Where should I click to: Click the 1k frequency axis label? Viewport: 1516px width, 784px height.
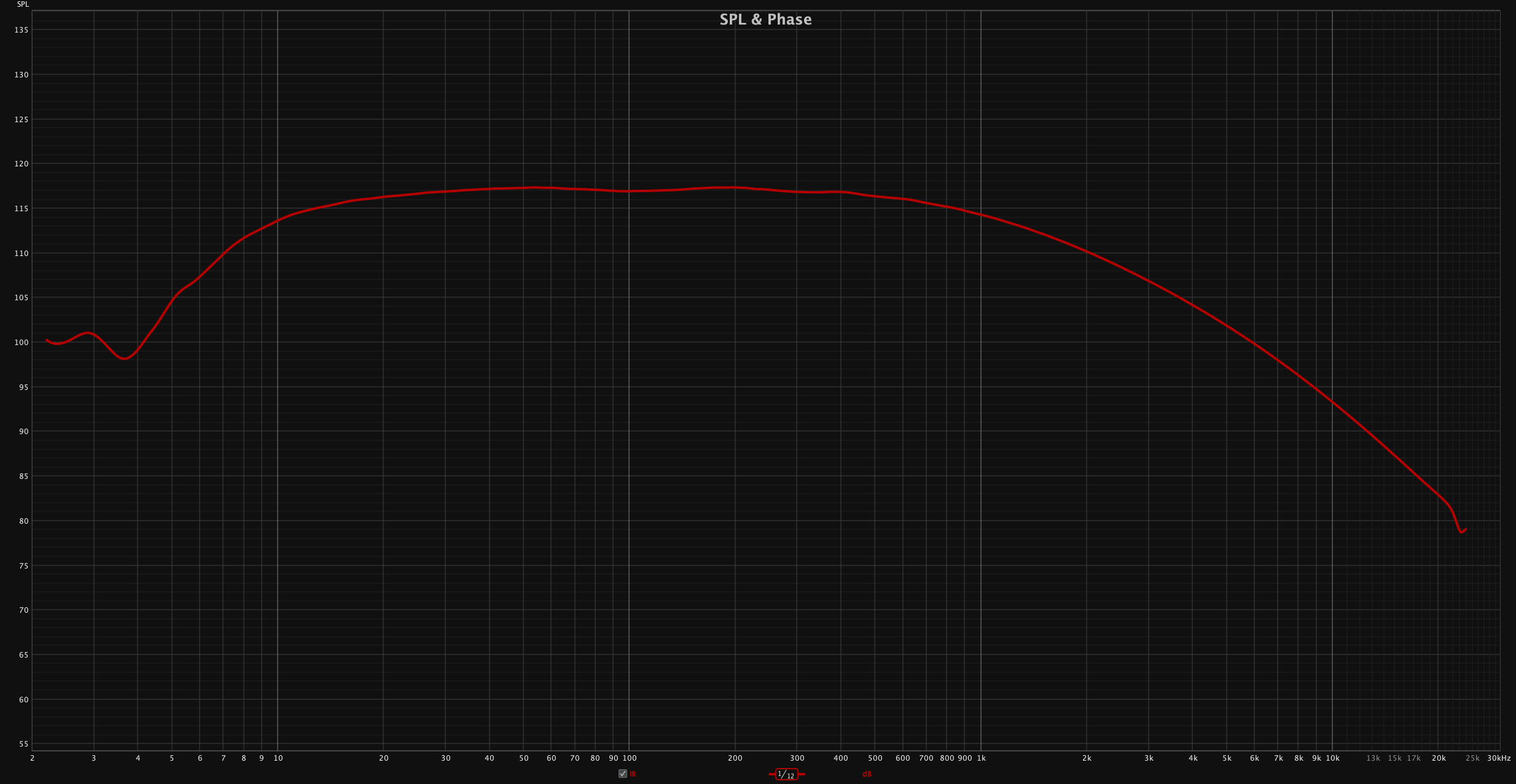[x=981, y=758]
